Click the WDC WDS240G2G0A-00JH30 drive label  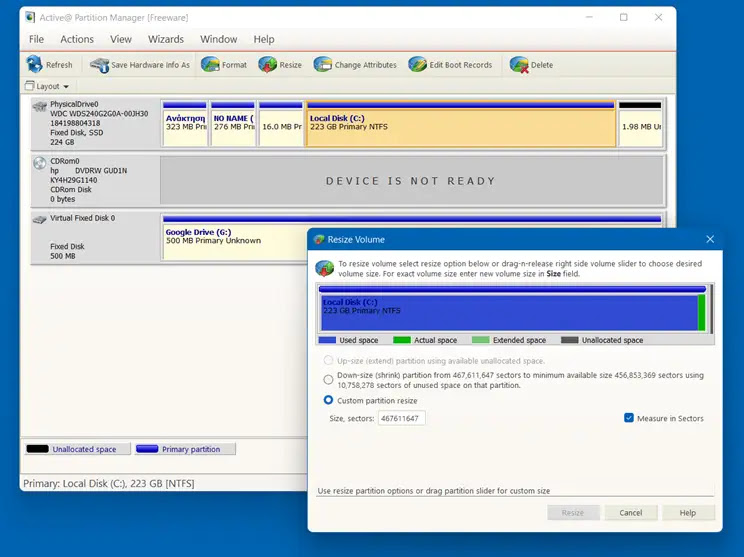tap(99, 114)
